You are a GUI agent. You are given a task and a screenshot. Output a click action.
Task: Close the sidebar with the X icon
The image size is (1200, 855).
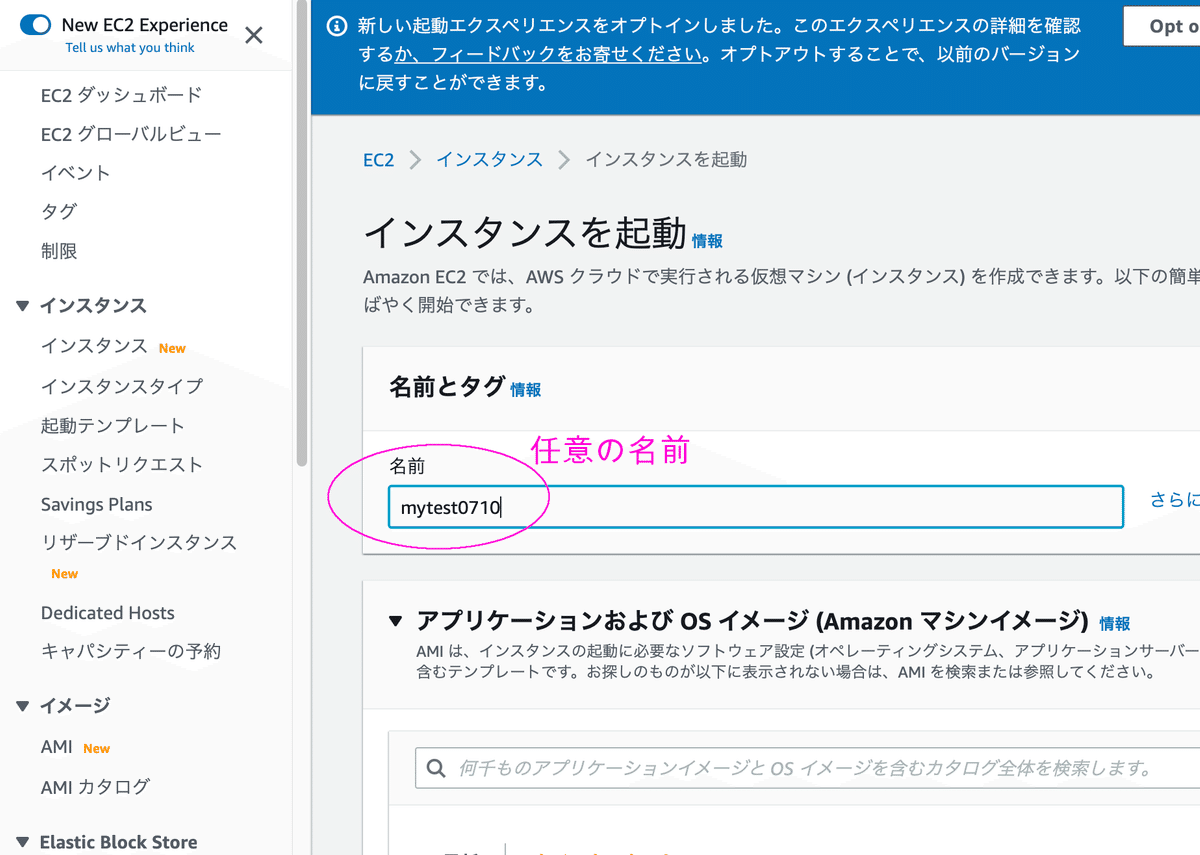(254, 36)
